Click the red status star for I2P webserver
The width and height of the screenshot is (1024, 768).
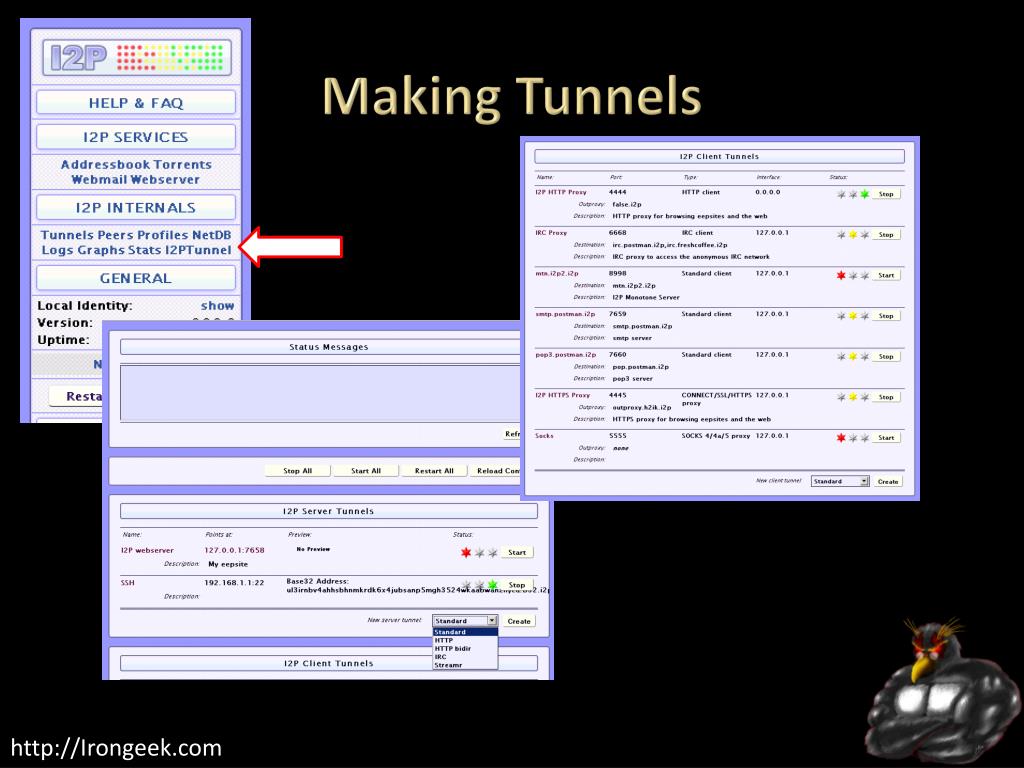pos(466,552)
